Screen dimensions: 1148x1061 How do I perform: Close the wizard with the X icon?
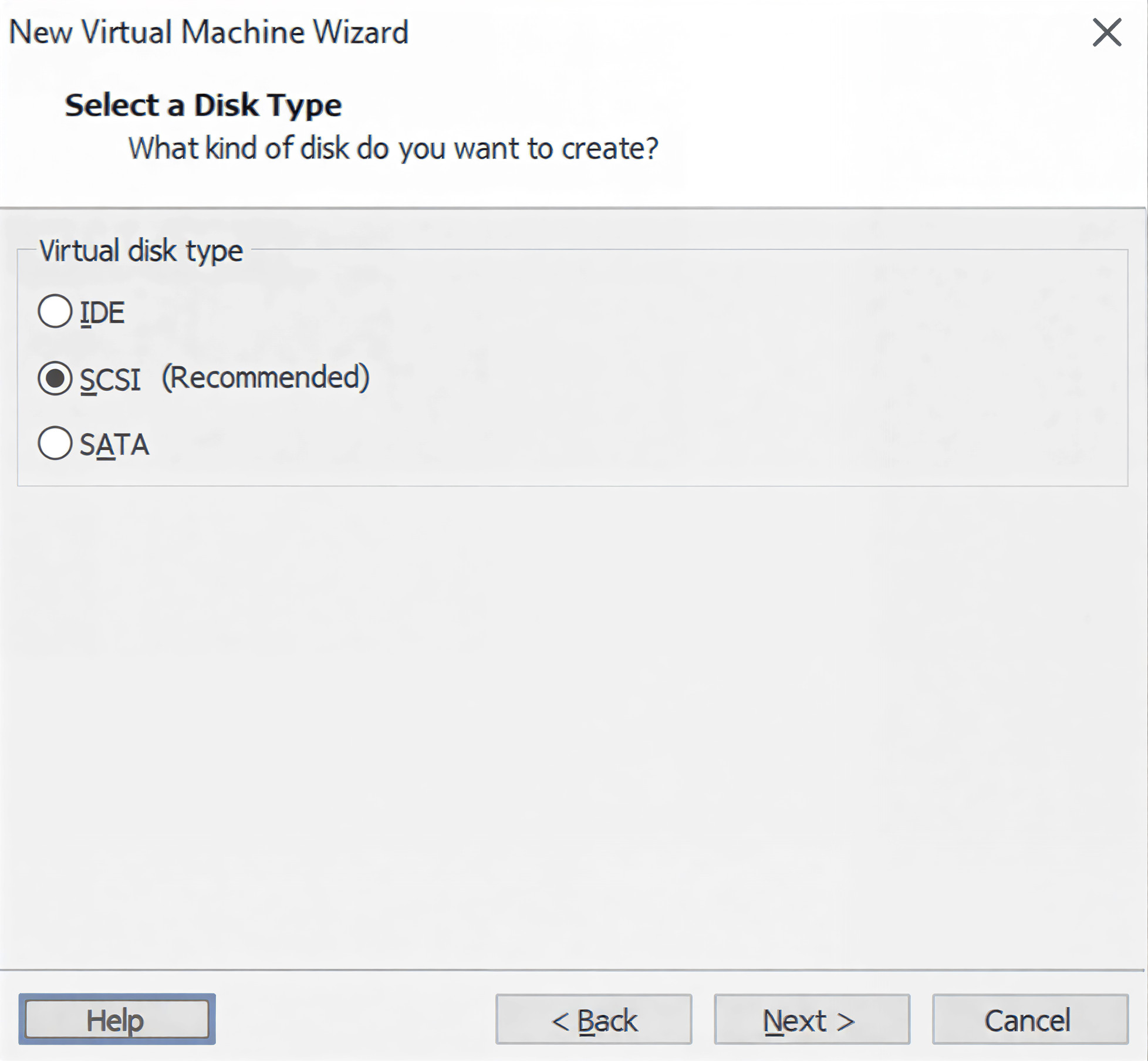[1107, 32]
